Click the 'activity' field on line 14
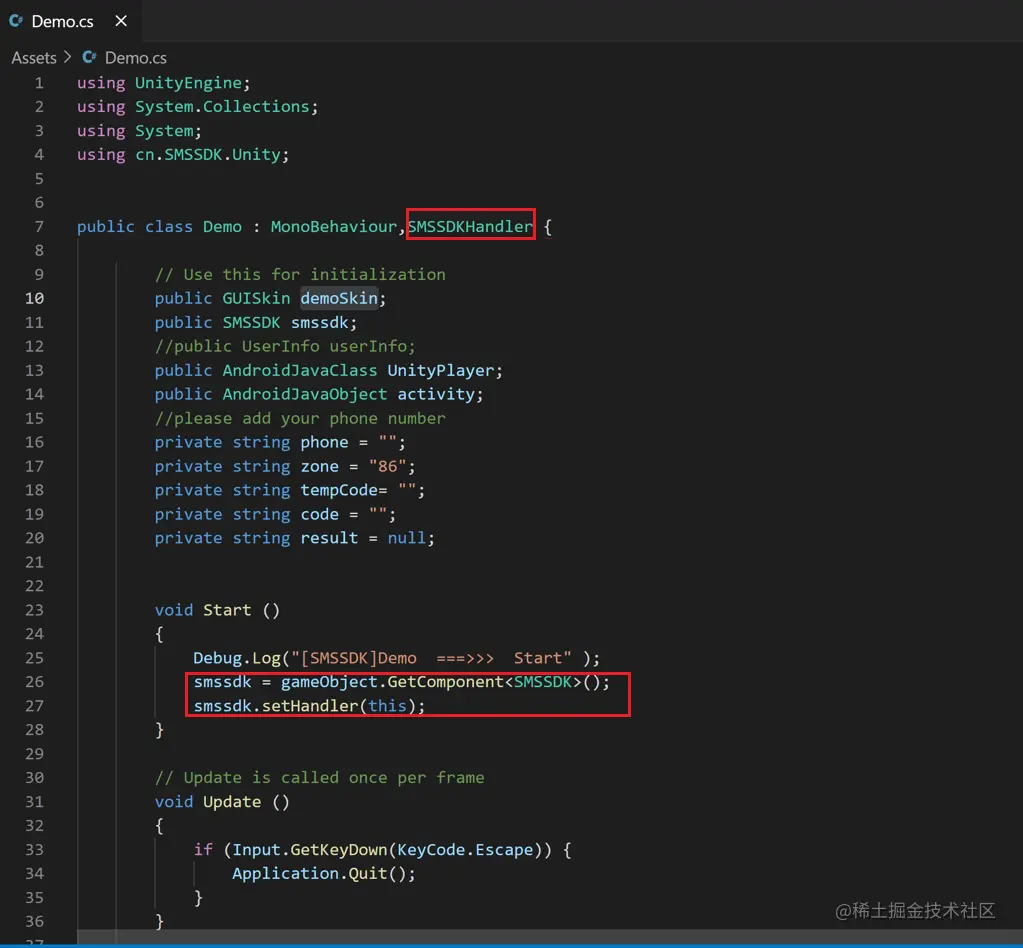Image resolution: width=1023 pixels, height=948 pixels. point(436,394)
